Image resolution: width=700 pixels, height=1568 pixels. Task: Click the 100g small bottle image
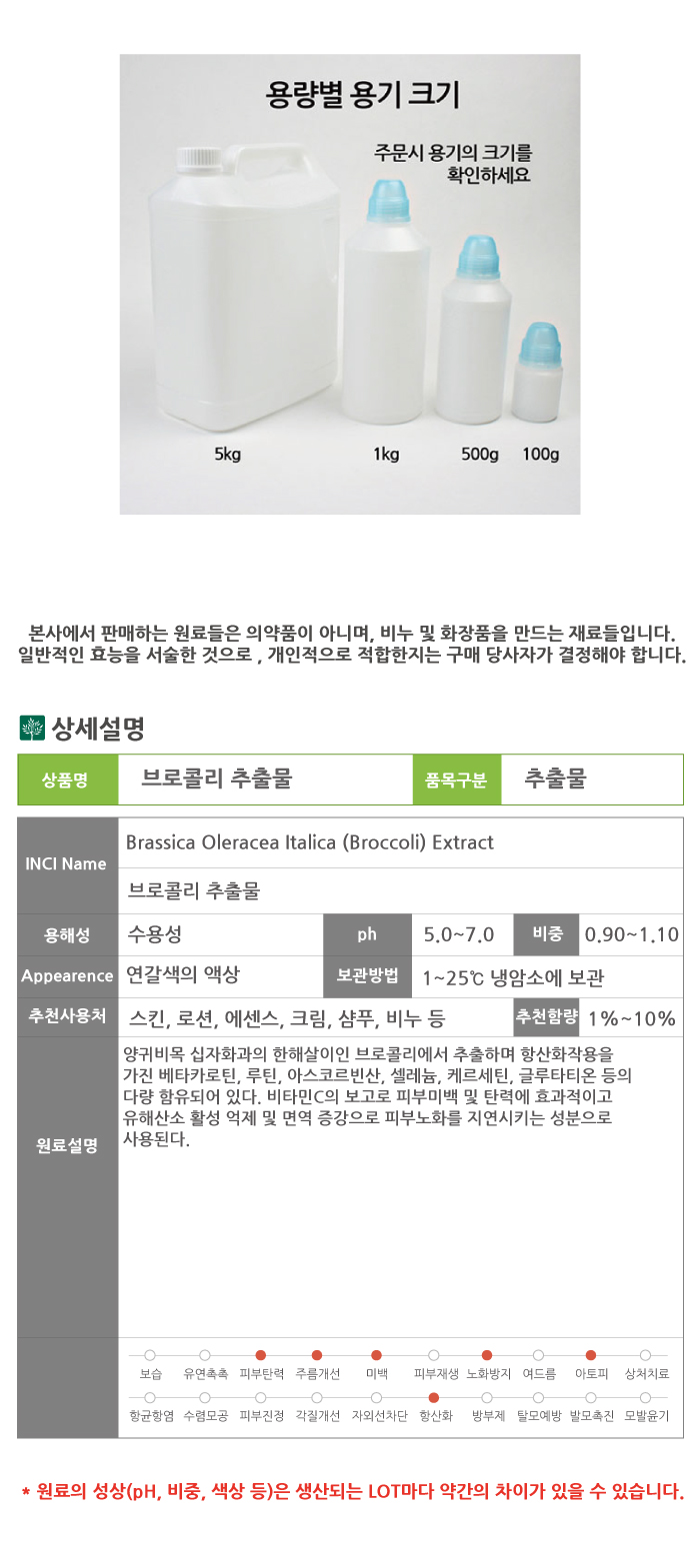point(538,375)
